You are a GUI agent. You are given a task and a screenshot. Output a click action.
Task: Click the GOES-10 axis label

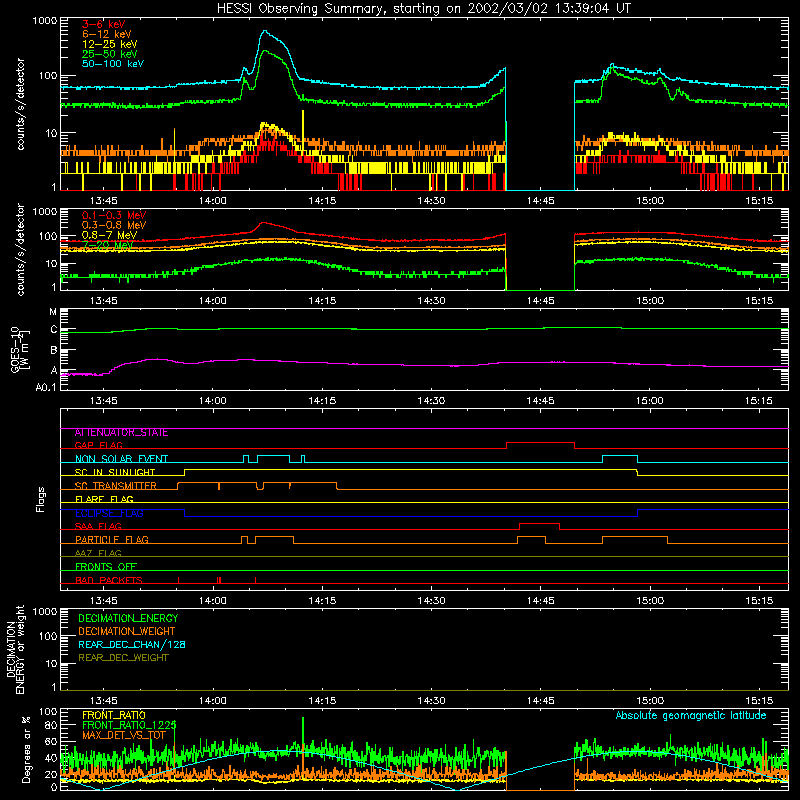pos(20,350)
